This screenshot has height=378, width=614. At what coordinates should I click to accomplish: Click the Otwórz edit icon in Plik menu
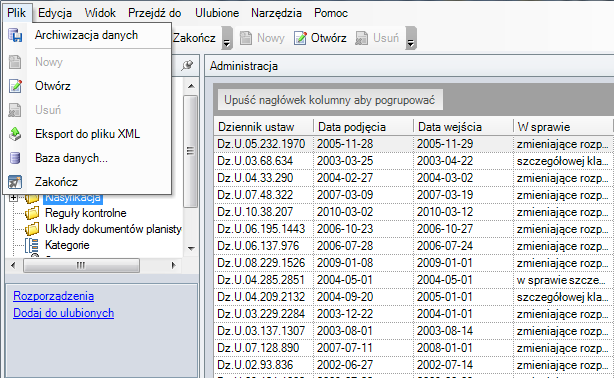click(x=15, y=86)
